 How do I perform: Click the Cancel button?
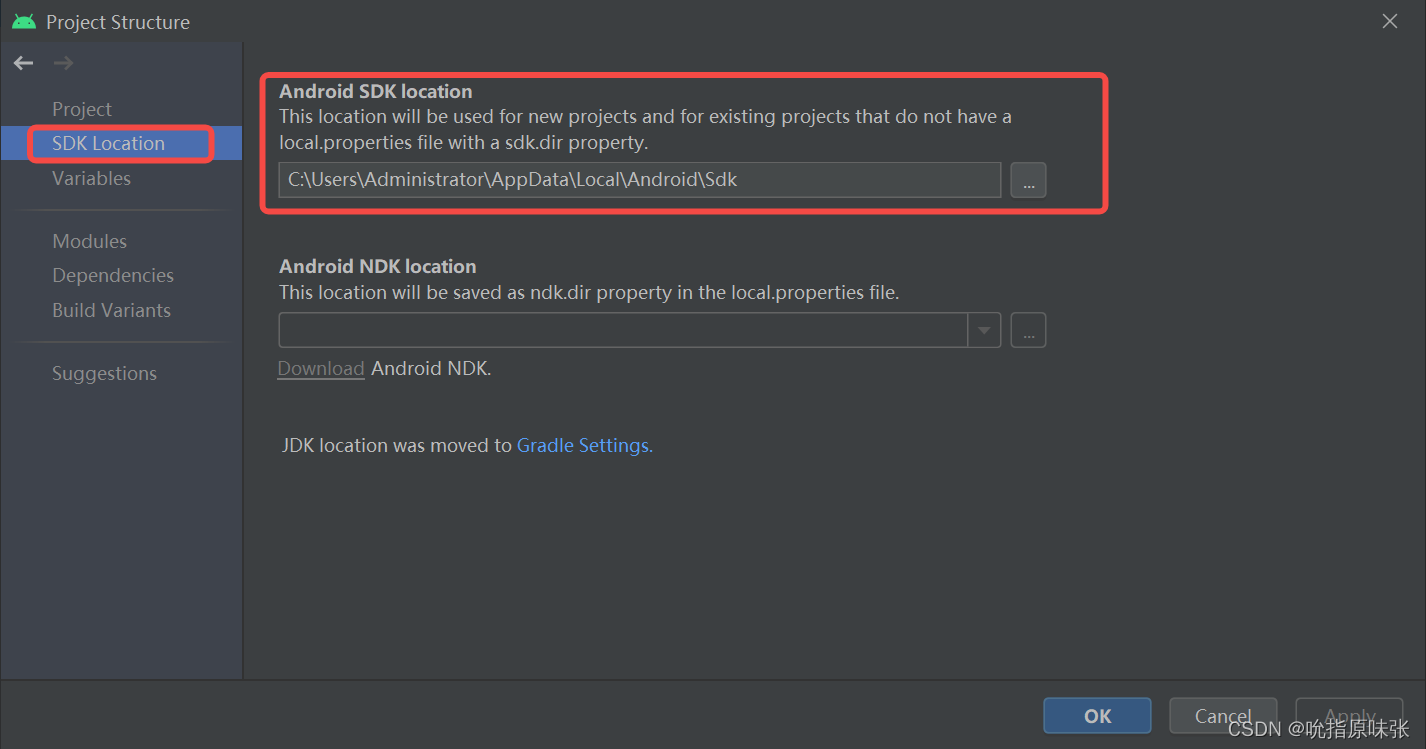tap(1223, 716)
